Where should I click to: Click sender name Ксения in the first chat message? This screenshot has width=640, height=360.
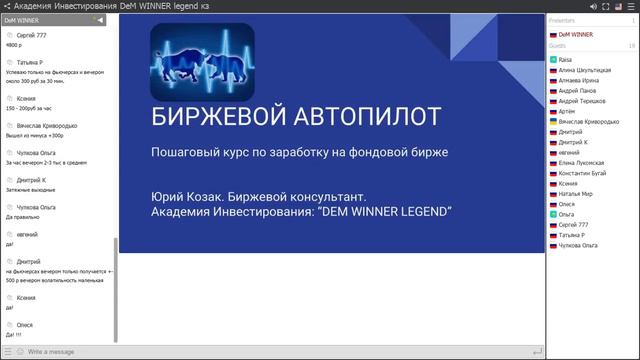point(26,98)
